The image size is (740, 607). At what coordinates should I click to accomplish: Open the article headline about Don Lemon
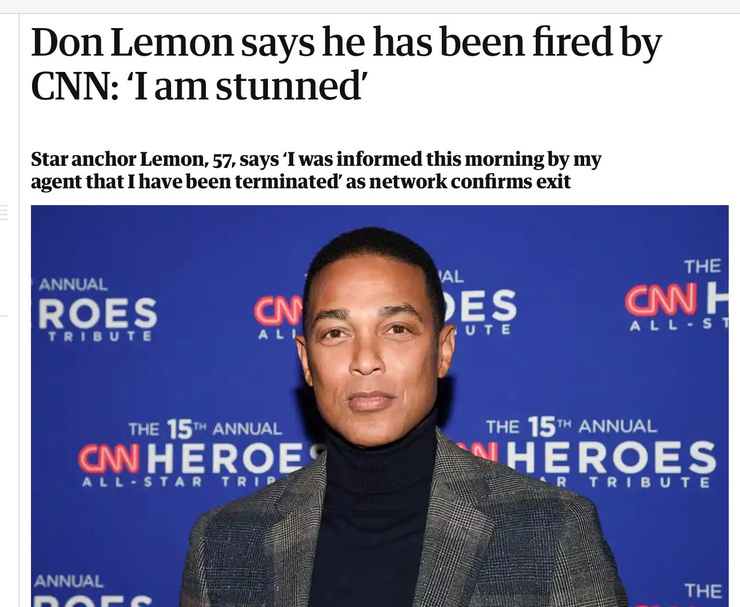[x=346, y=64]
